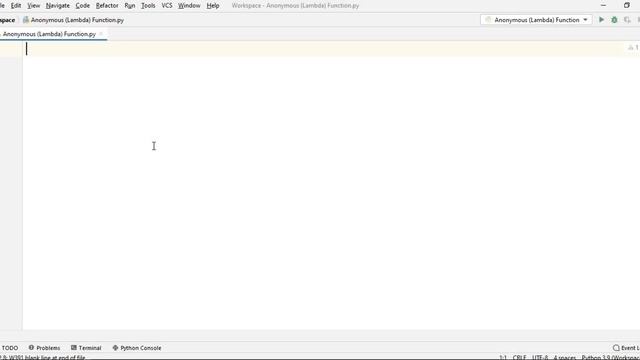This screenshot has width=640, height=360.
Task: Click the Run with Coverage icon
Action: 627,20
